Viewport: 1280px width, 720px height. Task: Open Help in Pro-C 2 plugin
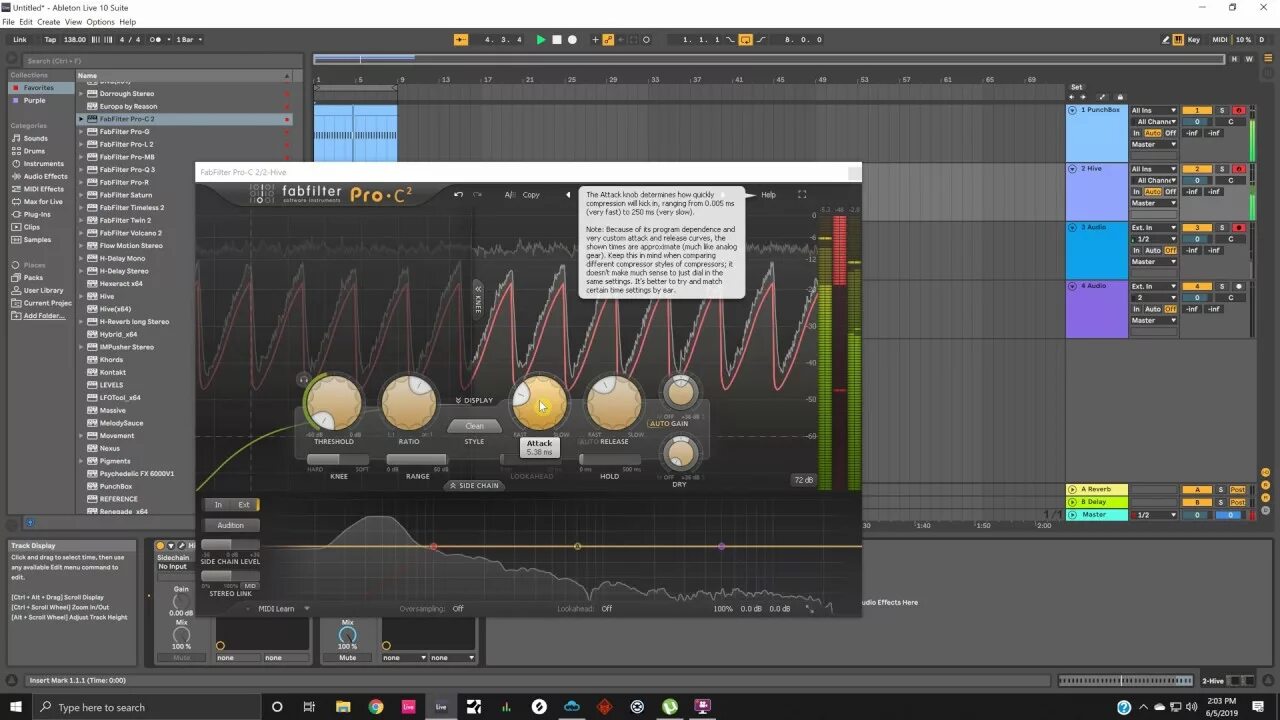click(x=768, y=195)
